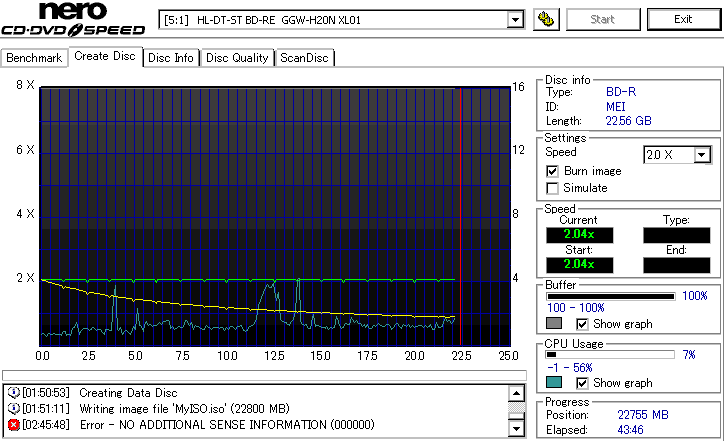Viewport: 724px width, 441px height.
Task: Click the write progress bar below graph
Action: pyautogui.click(x=264, y=375)
